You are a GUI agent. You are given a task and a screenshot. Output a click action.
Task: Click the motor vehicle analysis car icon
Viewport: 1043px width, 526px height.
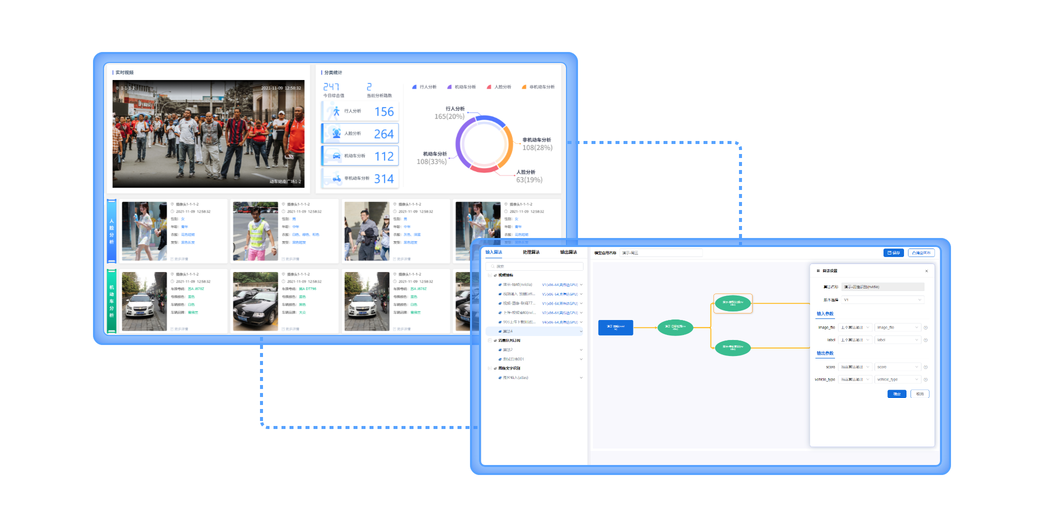(336, 156)
